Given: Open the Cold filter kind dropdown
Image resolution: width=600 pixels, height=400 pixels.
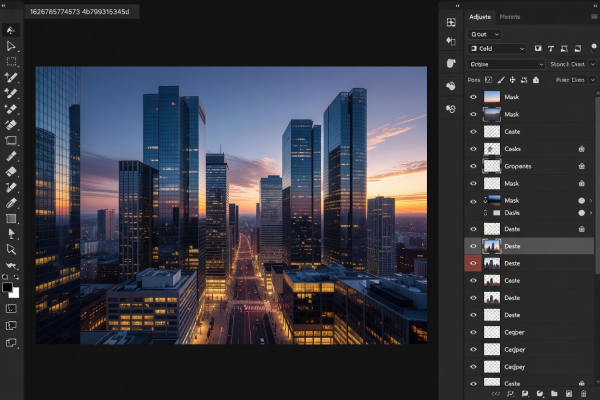Looking at the screenshot, I should 497,49.
